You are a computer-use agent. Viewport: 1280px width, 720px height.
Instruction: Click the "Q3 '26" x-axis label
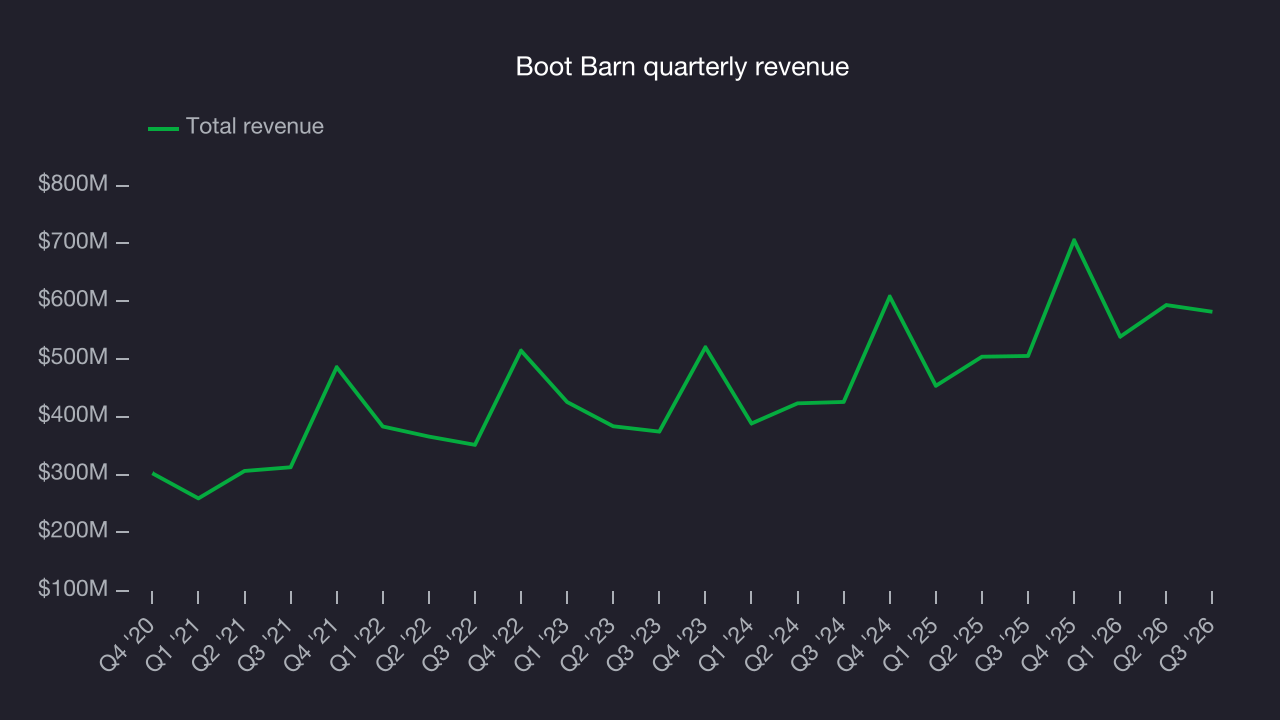click(x=1188, y=643)
